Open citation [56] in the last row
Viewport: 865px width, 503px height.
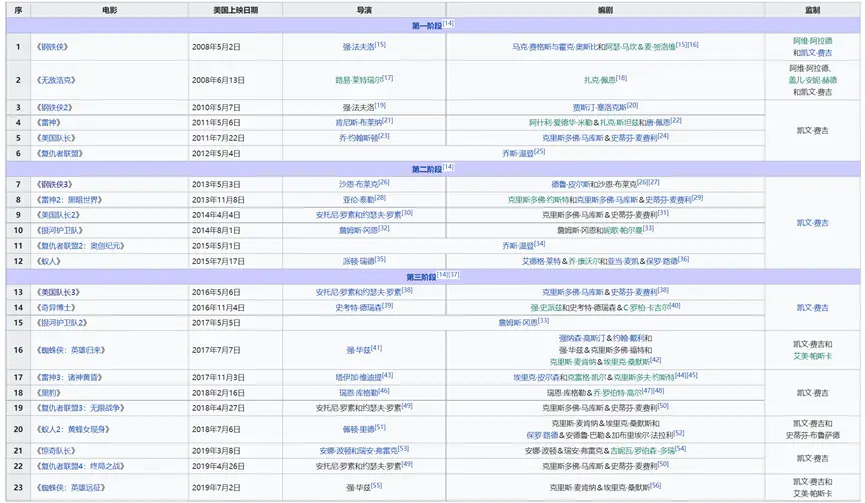(x=655, y=486)
